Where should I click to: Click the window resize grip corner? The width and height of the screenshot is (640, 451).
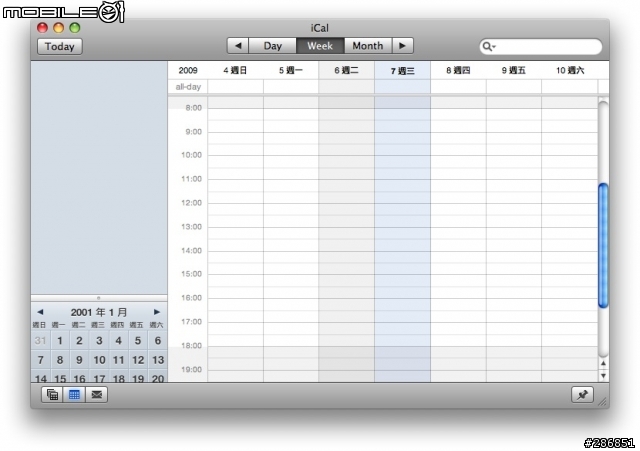[602, 402]
